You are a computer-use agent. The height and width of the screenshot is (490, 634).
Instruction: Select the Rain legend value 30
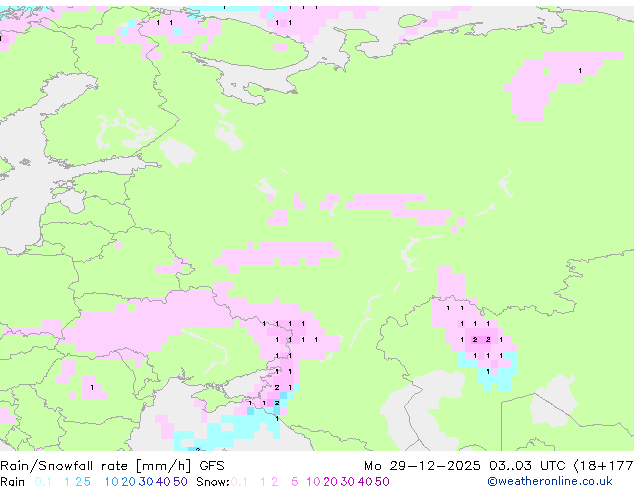(146, 482)
